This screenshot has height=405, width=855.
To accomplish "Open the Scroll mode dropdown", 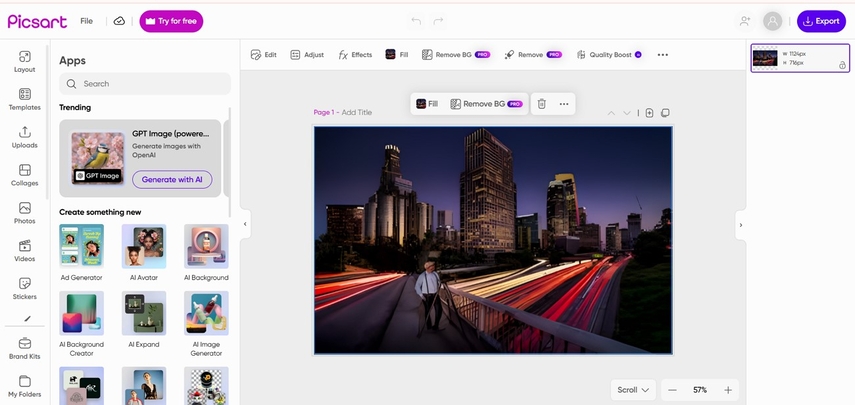I will (633, 390).
